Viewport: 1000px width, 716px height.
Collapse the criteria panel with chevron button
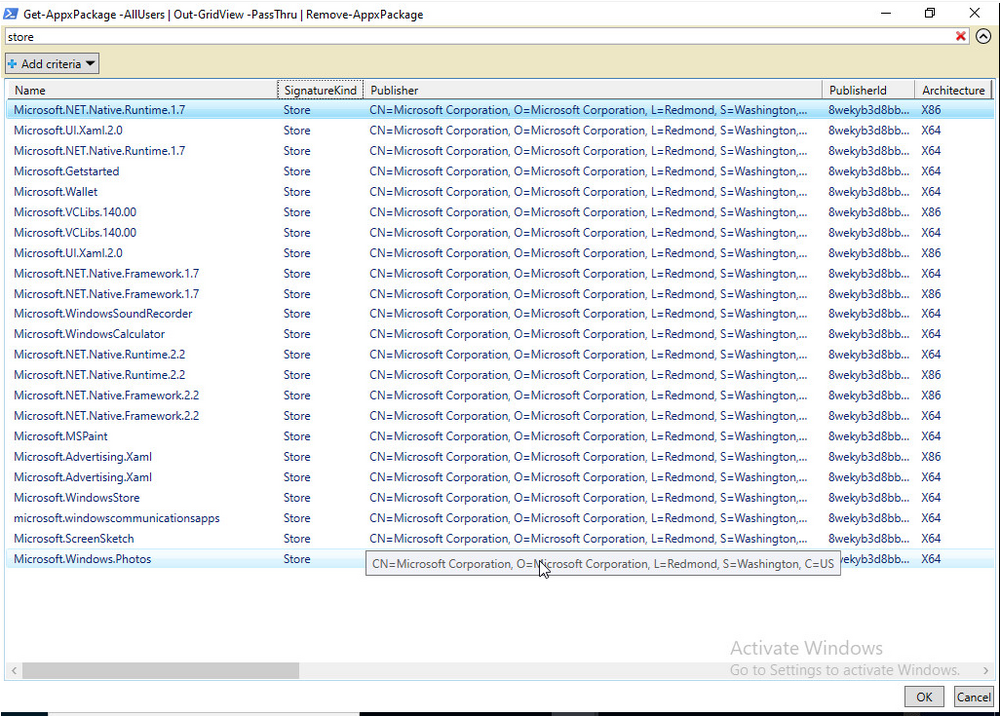983,36
